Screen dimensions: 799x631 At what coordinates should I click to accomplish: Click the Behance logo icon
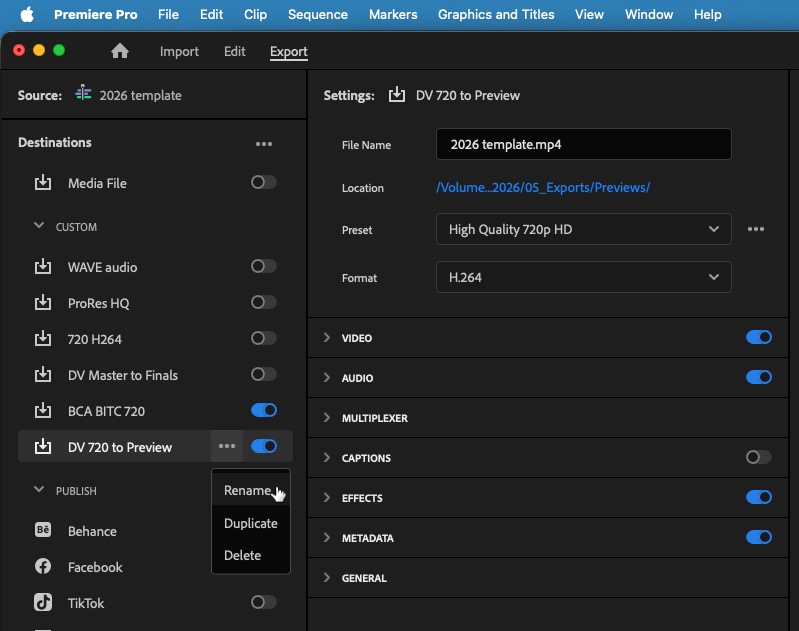[x=43, y=530]
